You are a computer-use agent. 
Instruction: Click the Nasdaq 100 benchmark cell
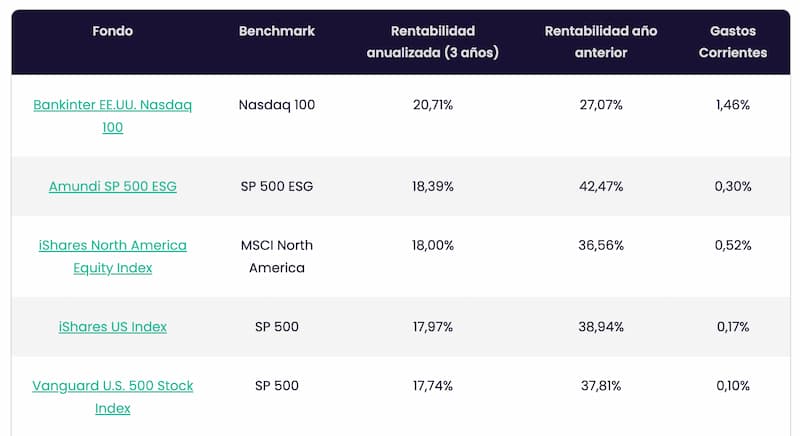[x=277, y=105]
